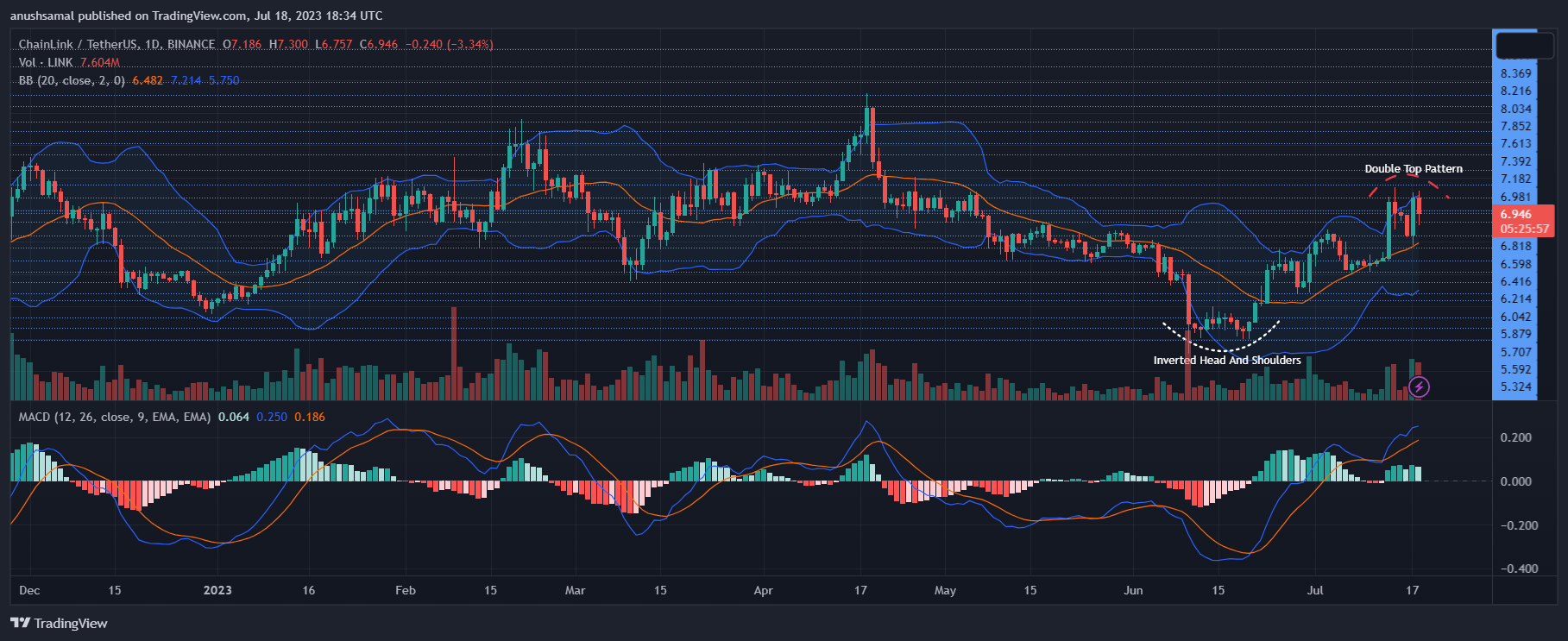Screen dimensions: 1568x641
Task: Click the dark box atop price axis
Action: [1524, 45]
